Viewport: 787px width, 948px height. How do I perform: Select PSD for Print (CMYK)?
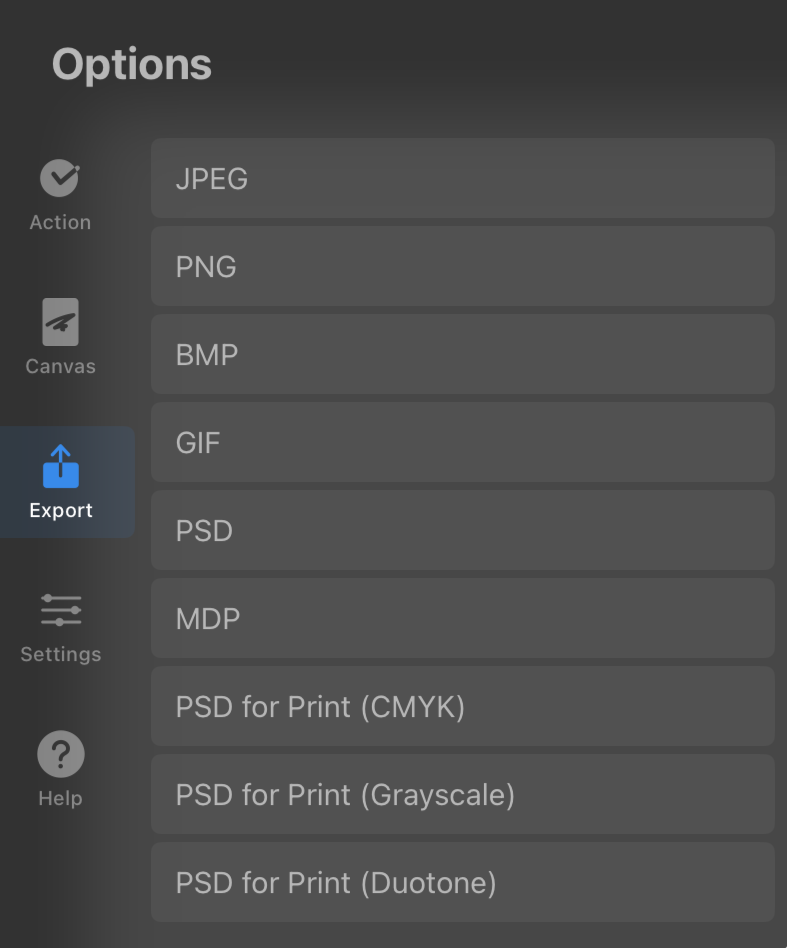coord(463,706)
